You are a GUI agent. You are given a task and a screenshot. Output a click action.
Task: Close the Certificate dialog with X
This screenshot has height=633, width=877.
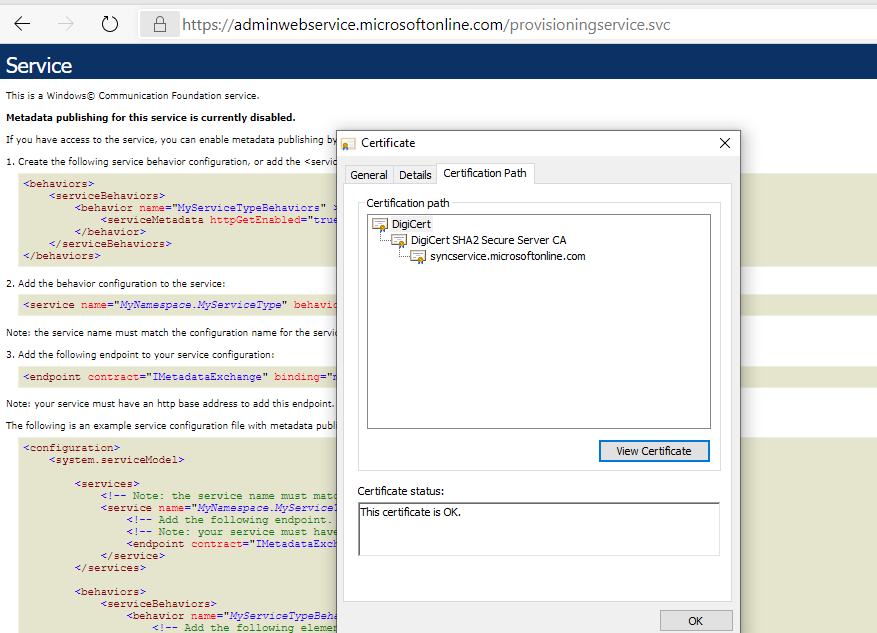725,143
